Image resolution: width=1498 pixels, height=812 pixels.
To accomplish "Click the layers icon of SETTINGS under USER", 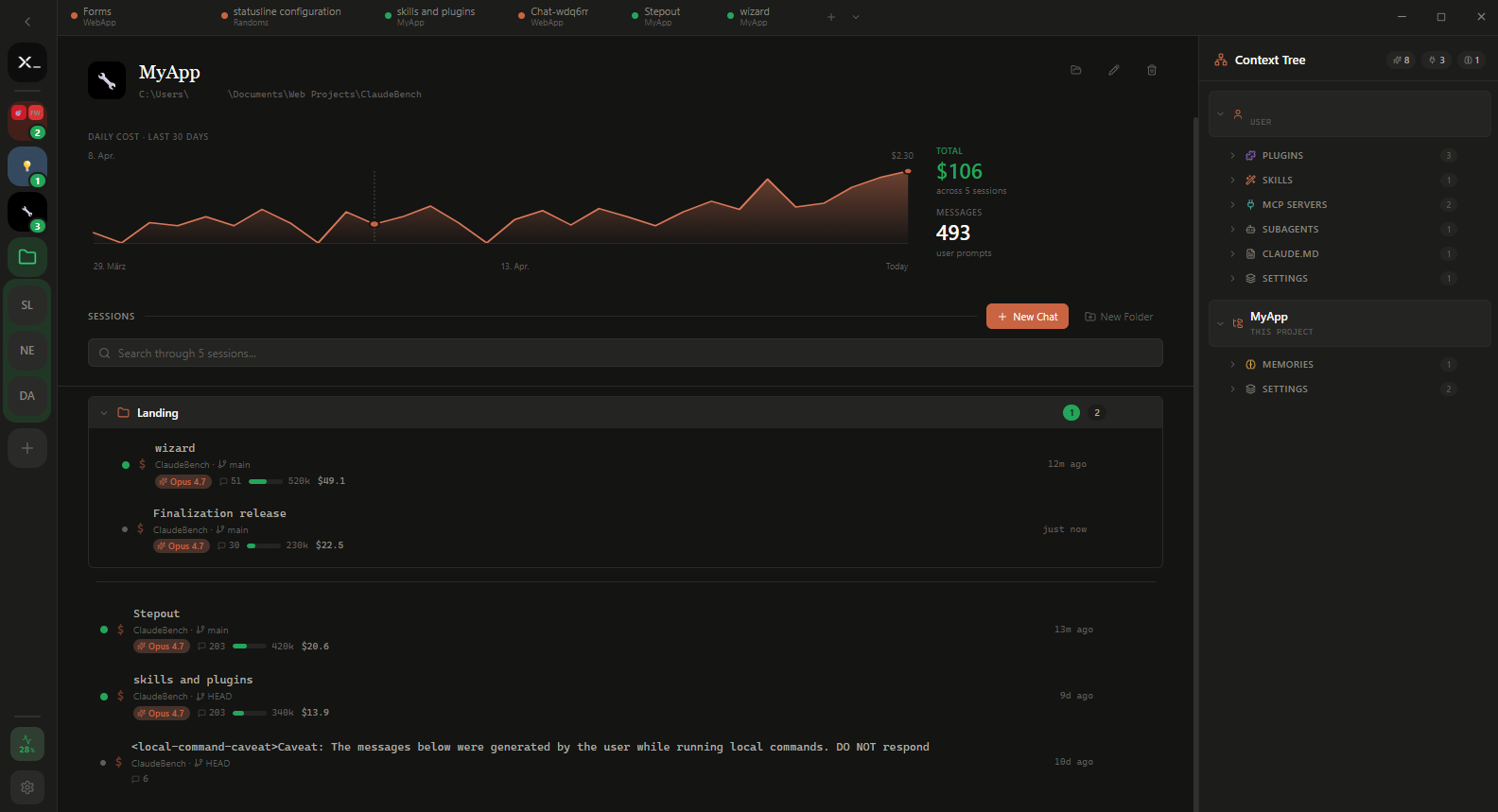I will tap(1250, 278).
